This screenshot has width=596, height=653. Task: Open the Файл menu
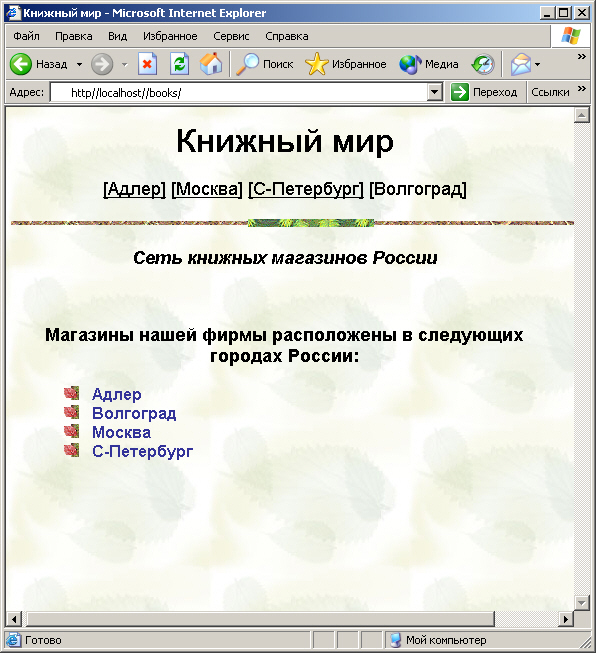click(x=26, y=36)
